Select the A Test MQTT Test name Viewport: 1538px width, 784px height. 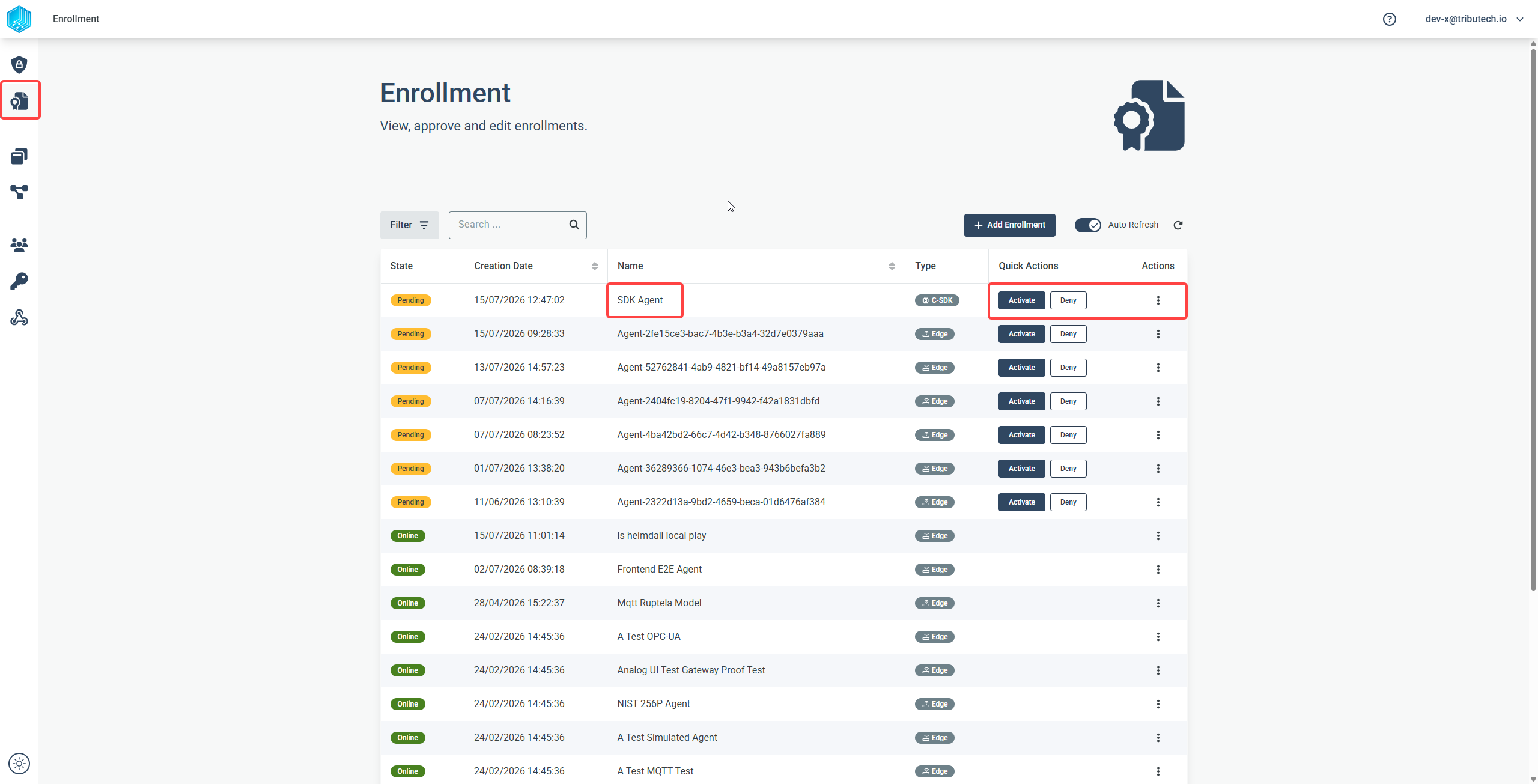655,771
